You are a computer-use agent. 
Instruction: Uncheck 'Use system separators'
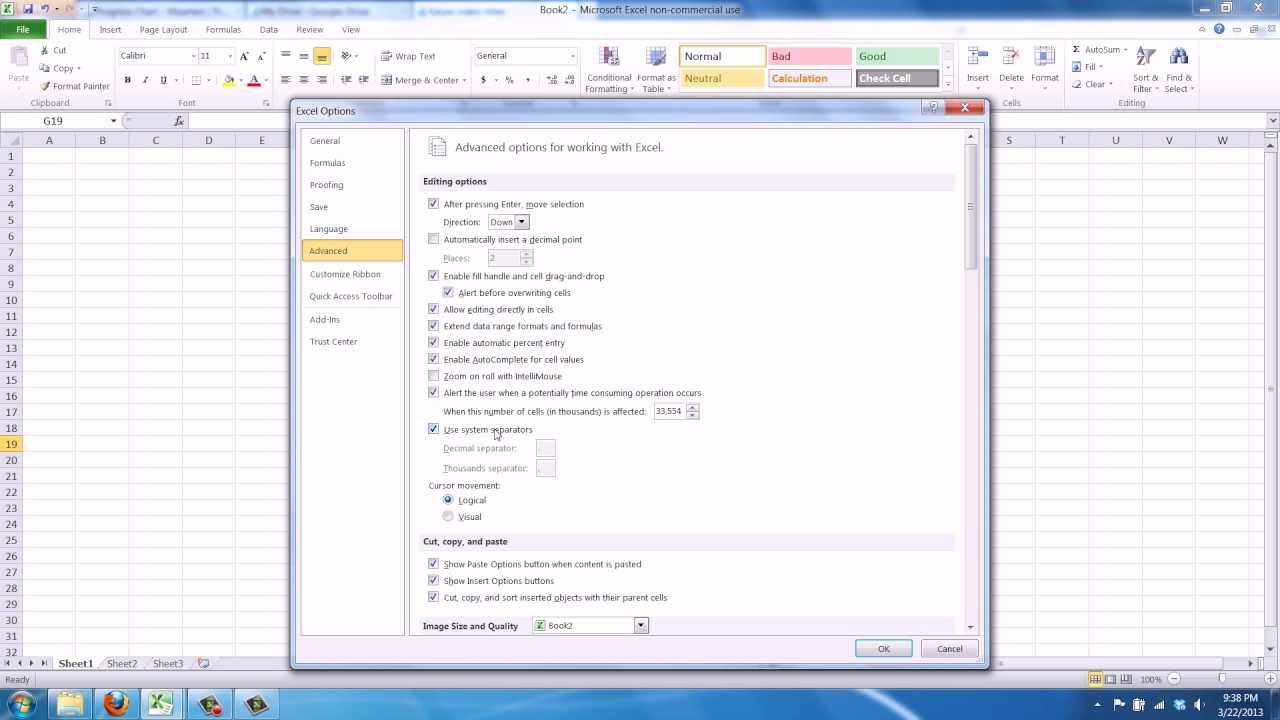pyautogui.click(x=433, y=429)
